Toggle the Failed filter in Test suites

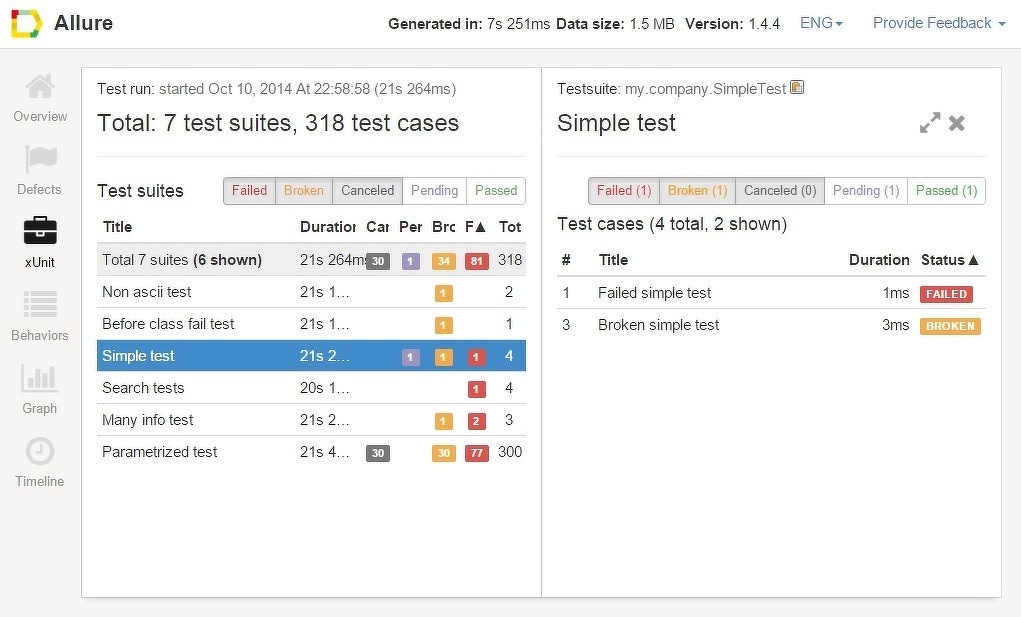point(249,191)
